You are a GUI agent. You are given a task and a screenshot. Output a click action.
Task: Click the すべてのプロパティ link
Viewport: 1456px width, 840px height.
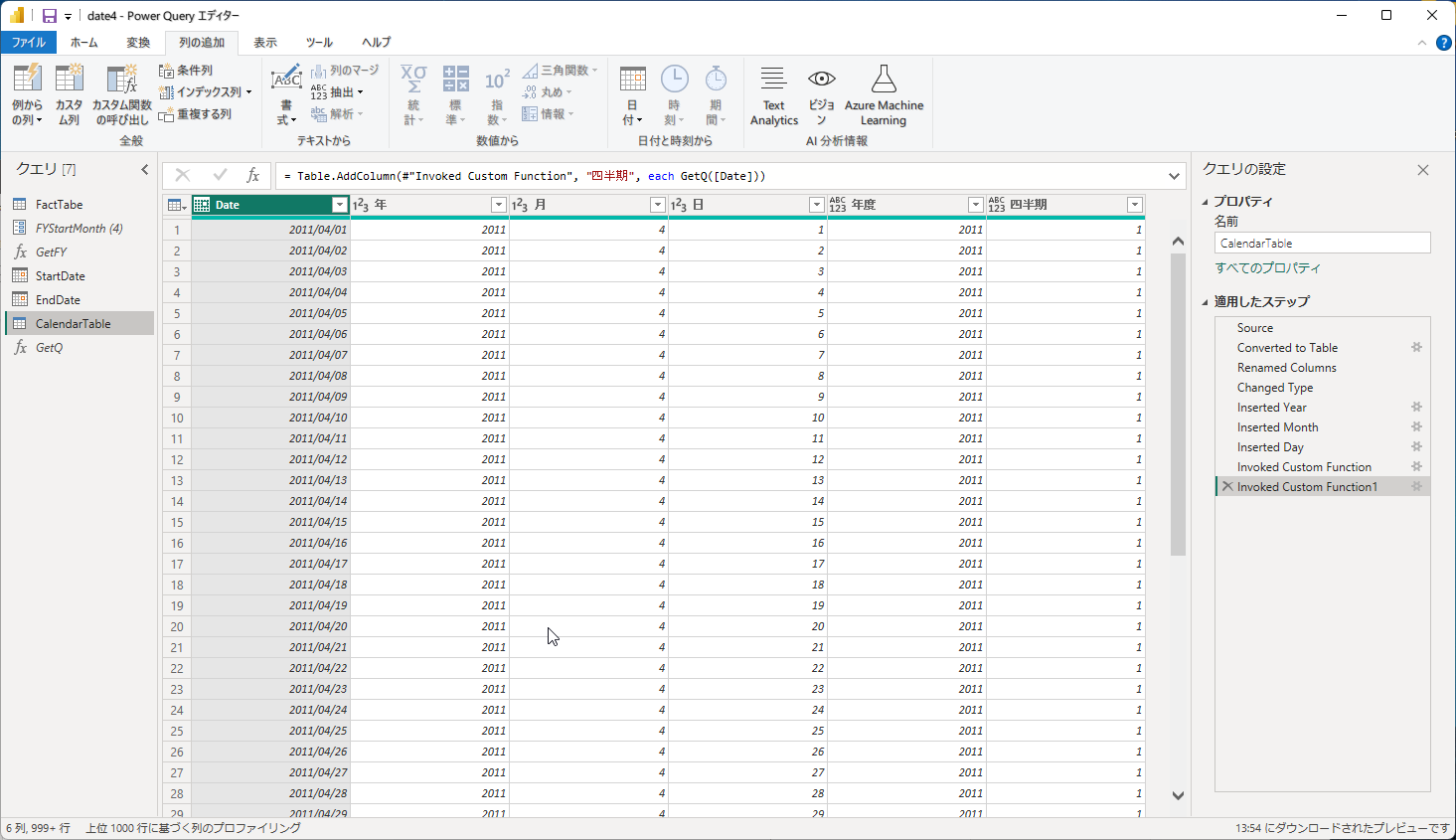click(1267, 268)
